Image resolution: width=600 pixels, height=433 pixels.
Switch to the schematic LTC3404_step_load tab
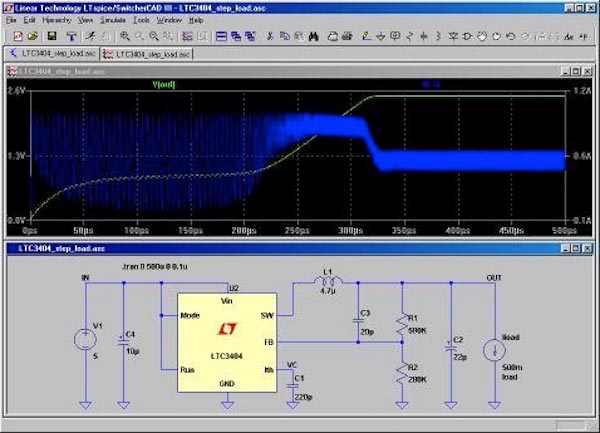[52, 54]
